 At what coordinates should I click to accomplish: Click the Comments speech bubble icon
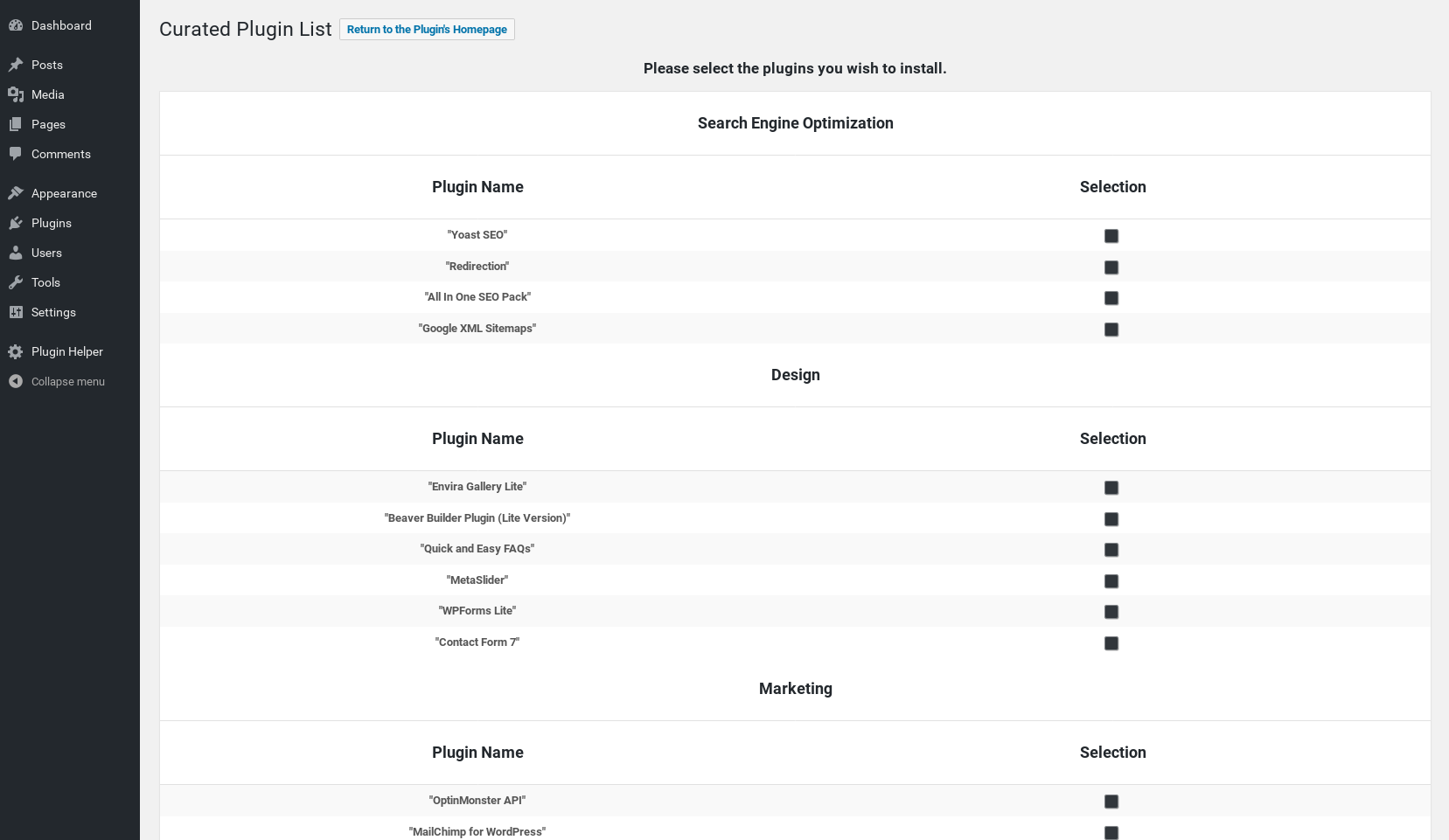(16, 154)
